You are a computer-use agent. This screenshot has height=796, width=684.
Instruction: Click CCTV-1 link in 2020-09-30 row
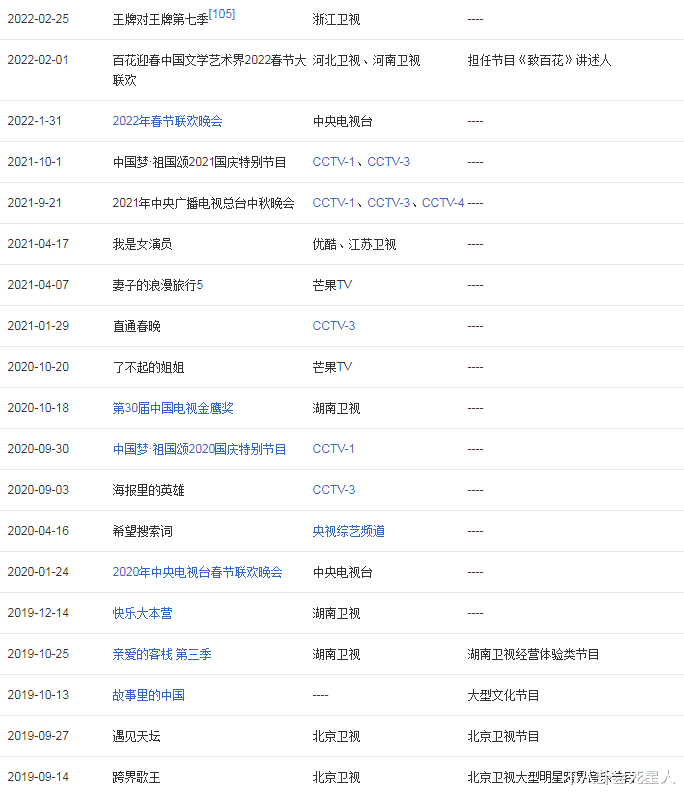(x=333, y=449)
